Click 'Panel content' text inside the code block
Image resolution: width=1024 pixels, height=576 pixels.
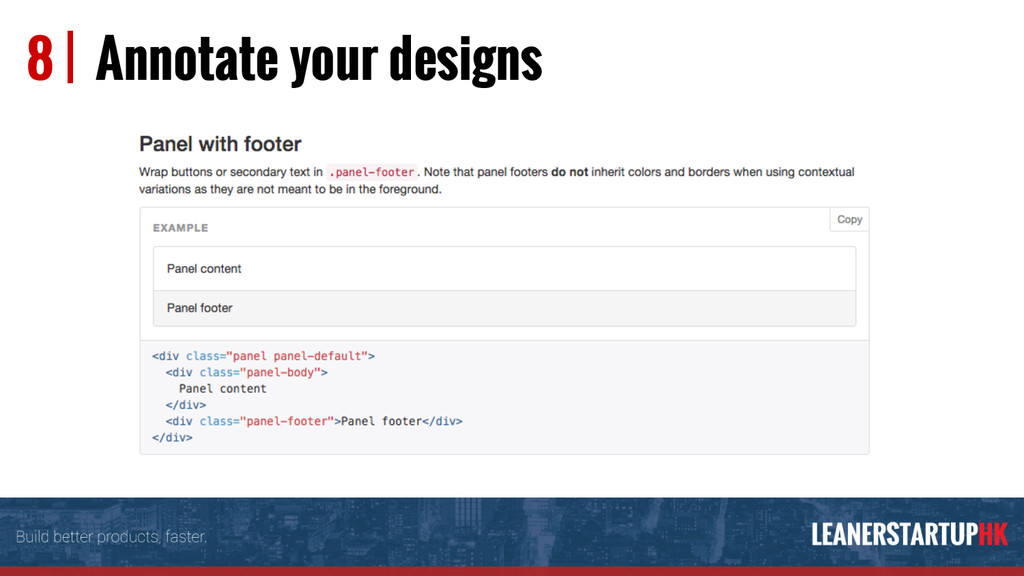coord(223,389)
